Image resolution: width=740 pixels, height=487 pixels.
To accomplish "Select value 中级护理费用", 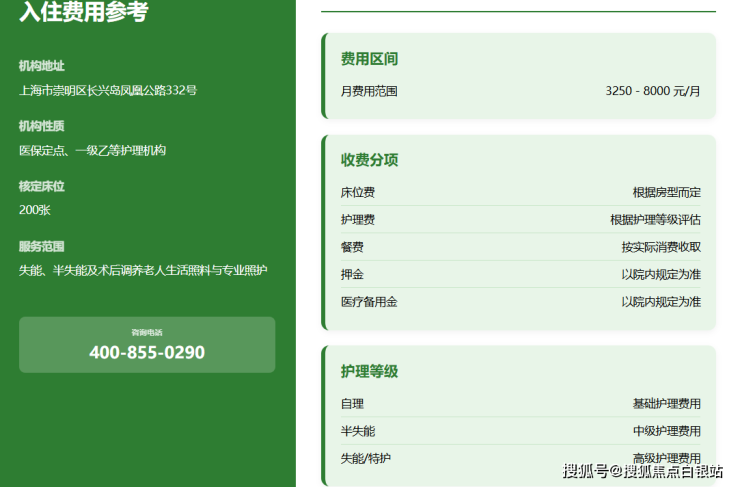I will tap(667, 431).
